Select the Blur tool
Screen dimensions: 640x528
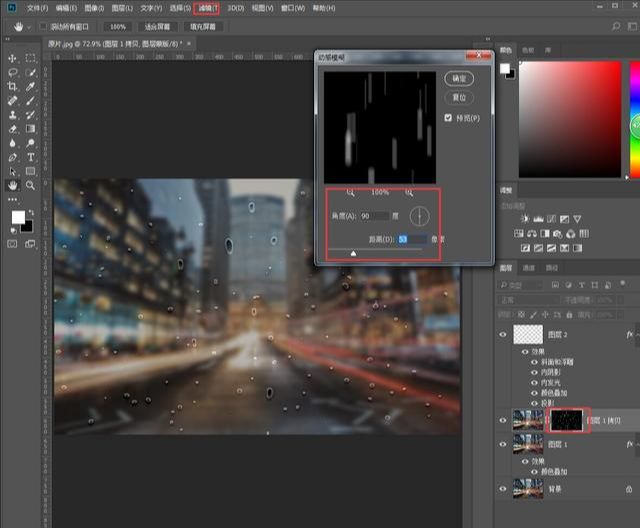point(12,143)
